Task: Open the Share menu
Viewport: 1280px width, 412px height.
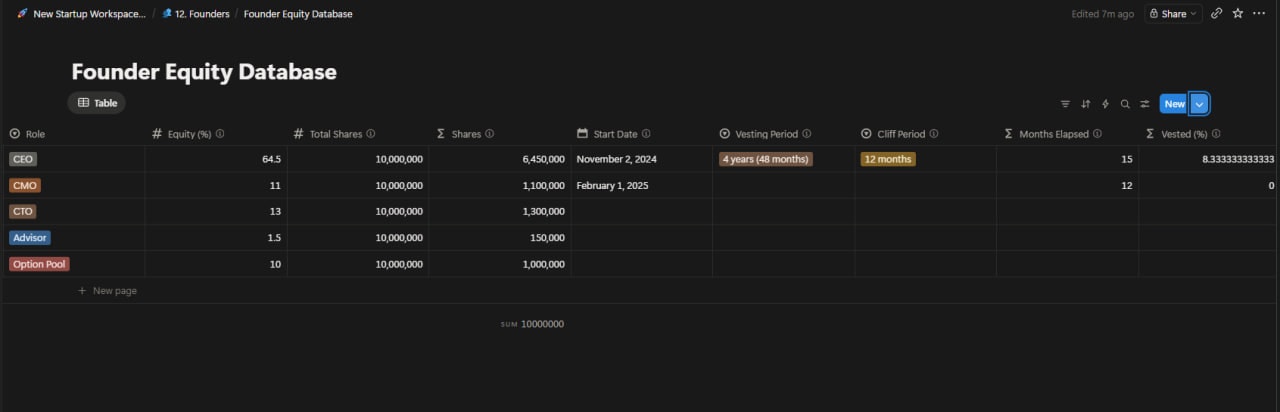Action: 1173,14
